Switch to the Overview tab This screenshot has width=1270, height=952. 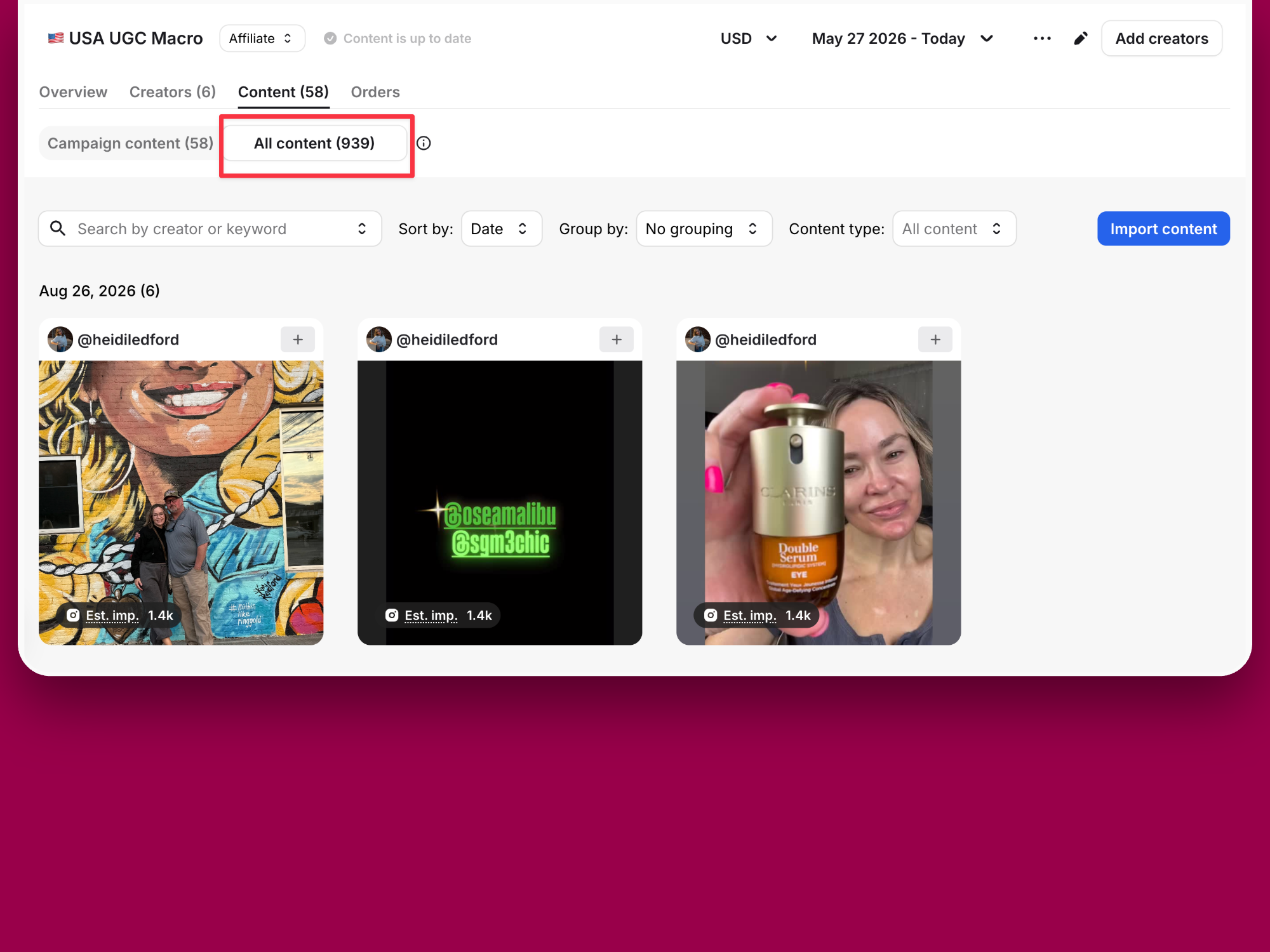coord(73,92)
